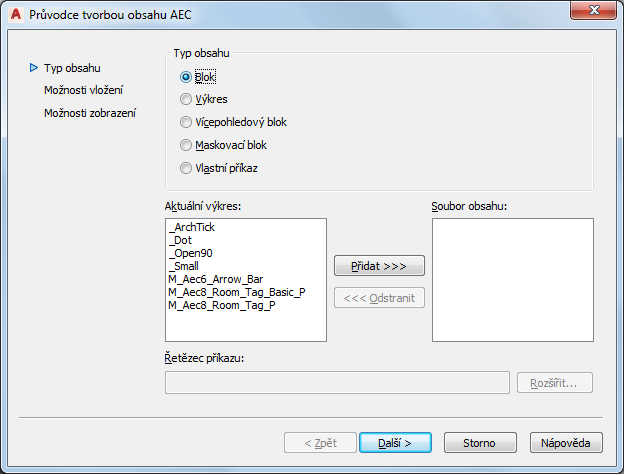Select the _Dot block entry
This screenshot has height=474, width=624.
181,240
